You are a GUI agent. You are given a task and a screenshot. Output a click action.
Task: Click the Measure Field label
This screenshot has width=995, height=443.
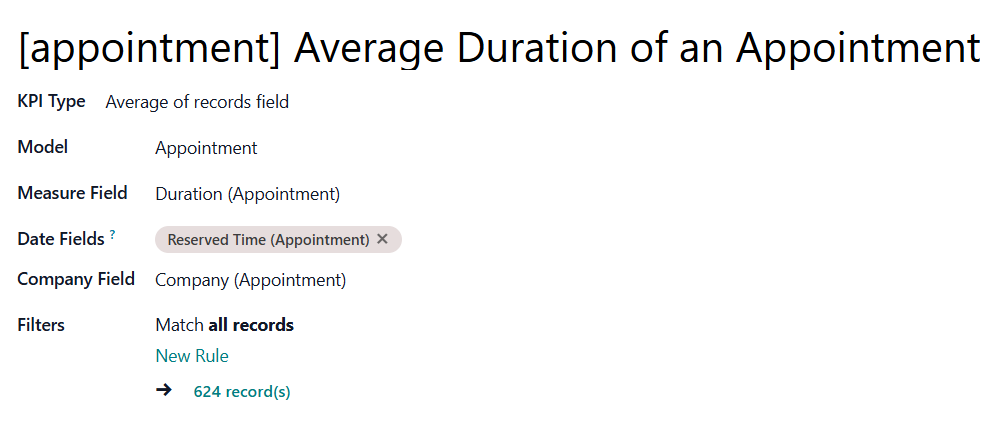coord(72,193)
